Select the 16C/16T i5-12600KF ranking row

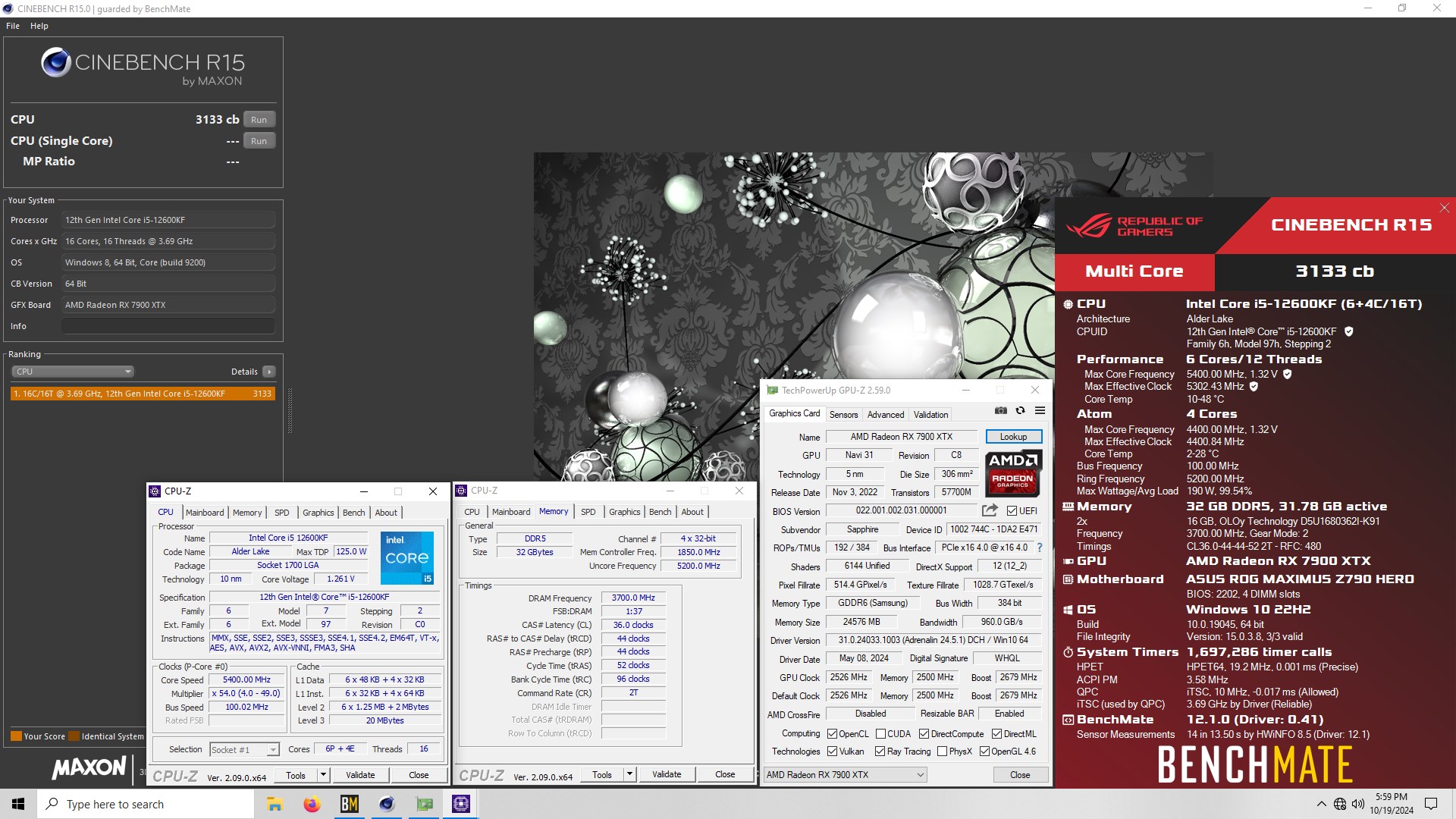click(x=143, y=394)
